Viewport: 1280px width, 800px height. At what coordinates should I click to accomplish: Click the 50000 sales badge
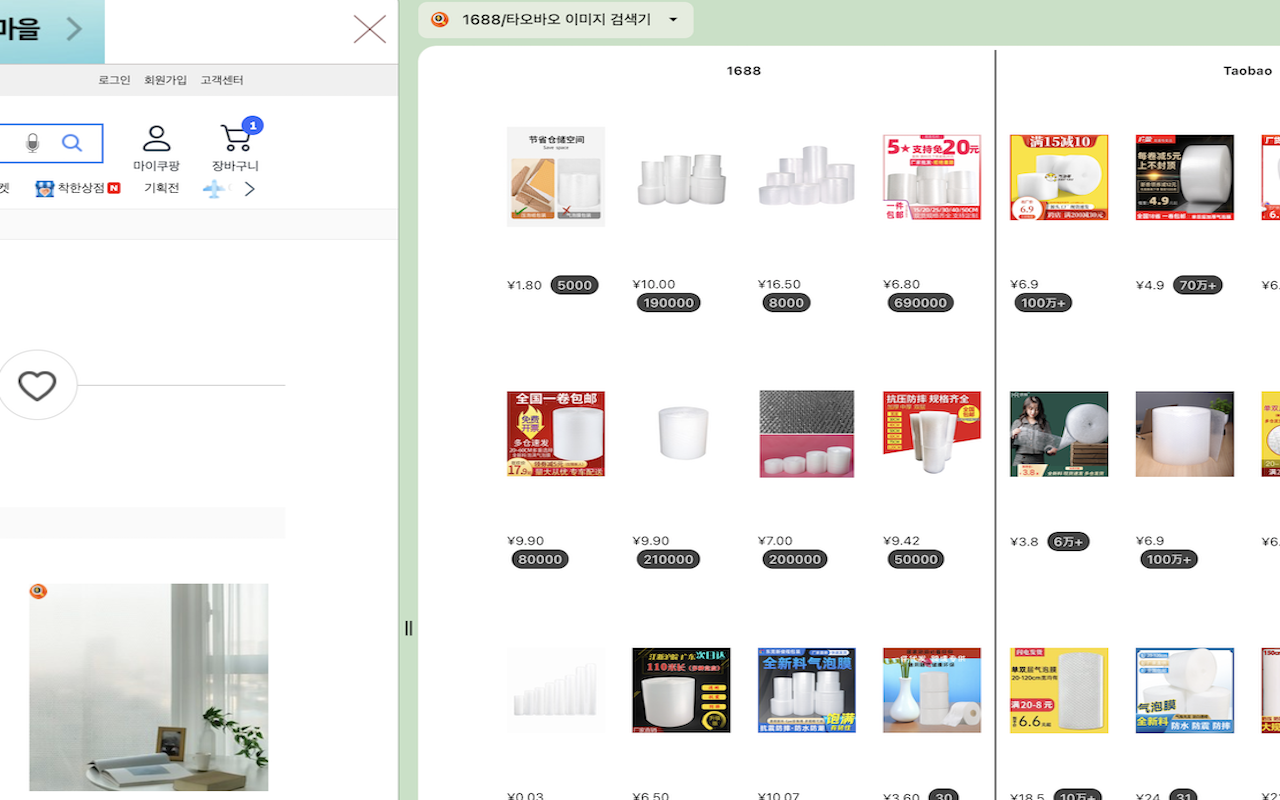(916, 559)
